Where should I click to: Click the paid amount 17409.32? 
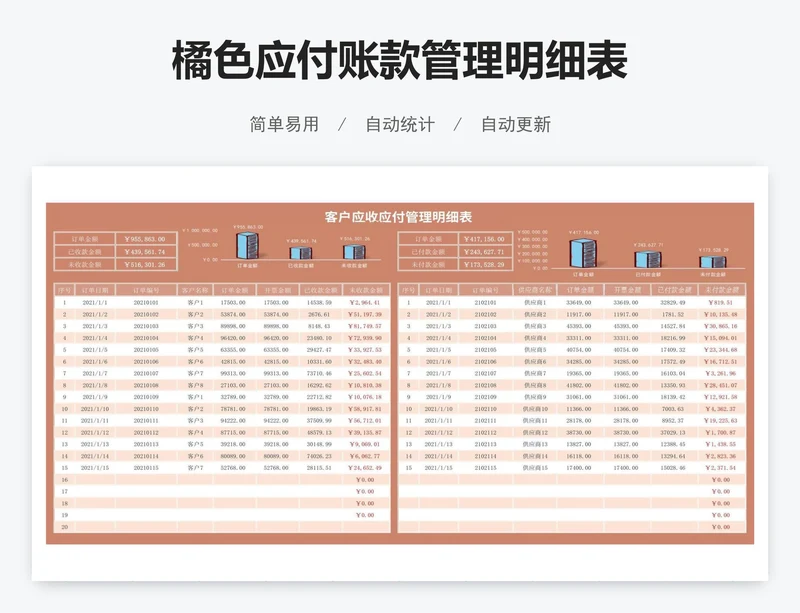[673, 350]
